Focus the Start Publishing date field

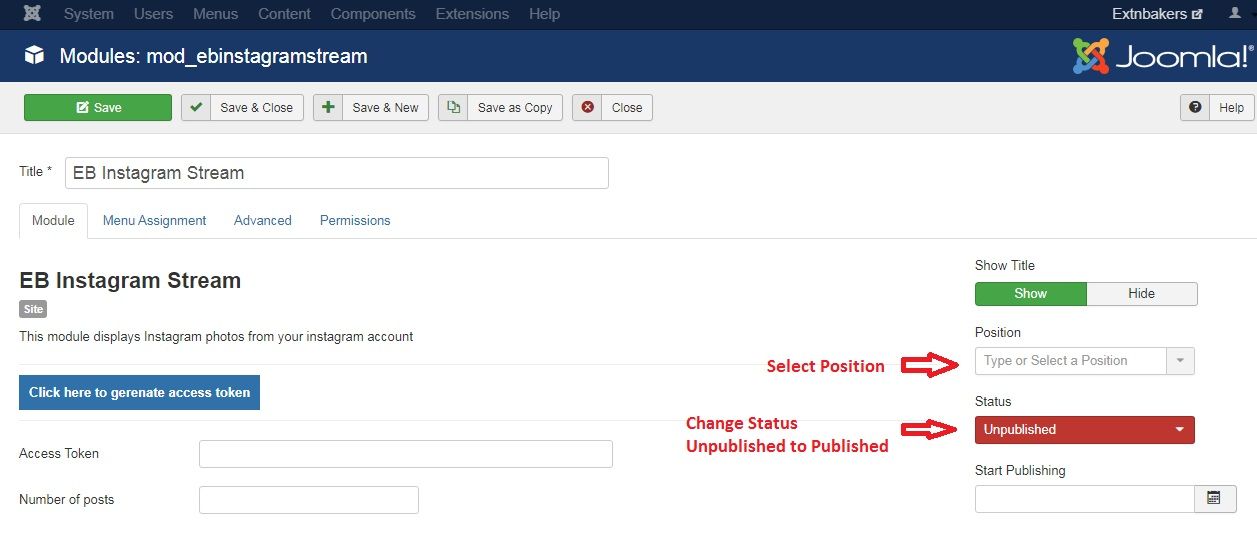click(x=1085, y=498)
